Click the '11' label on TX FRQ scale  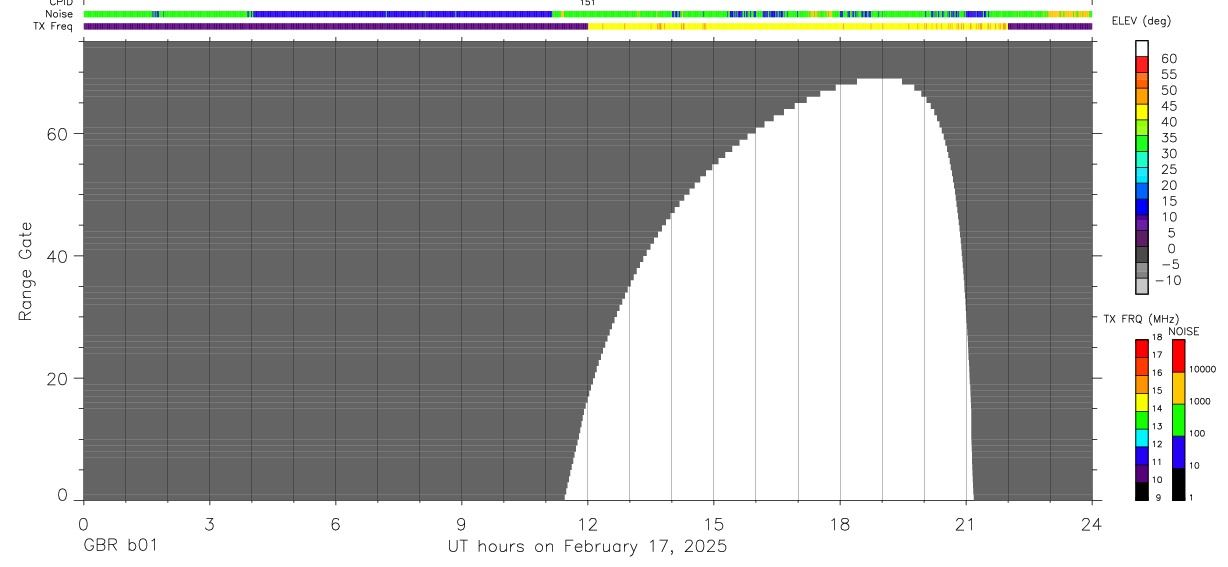coord(1157,462)
